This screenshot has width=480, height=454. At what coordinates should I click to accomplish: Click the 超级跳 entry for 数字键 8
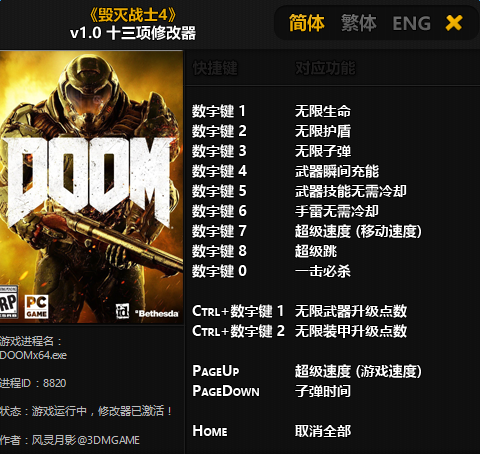[316, 251]
